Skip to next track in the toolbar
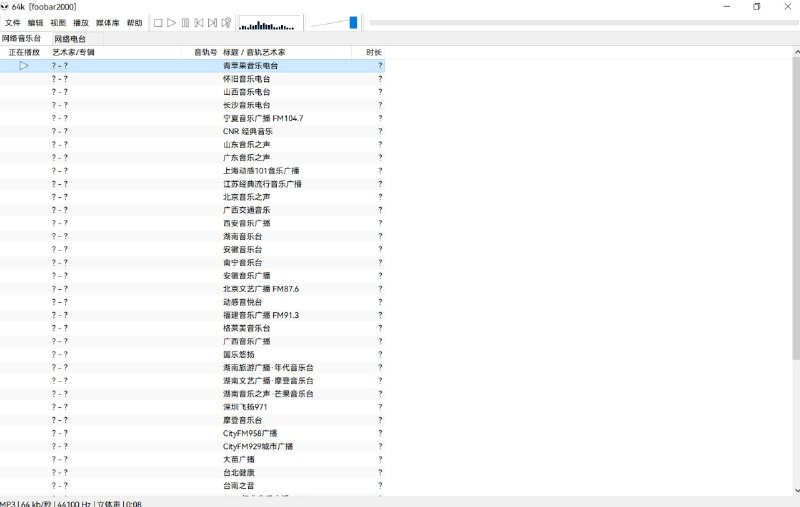The width and height of the screenshot is (800, 507). 213,23
